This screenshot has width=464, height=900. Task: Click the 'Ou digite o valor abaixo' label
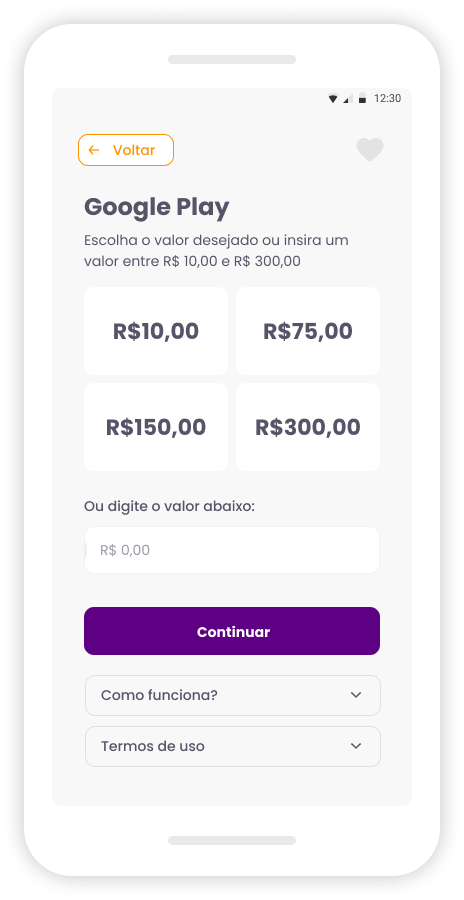[x=169, y=507]
